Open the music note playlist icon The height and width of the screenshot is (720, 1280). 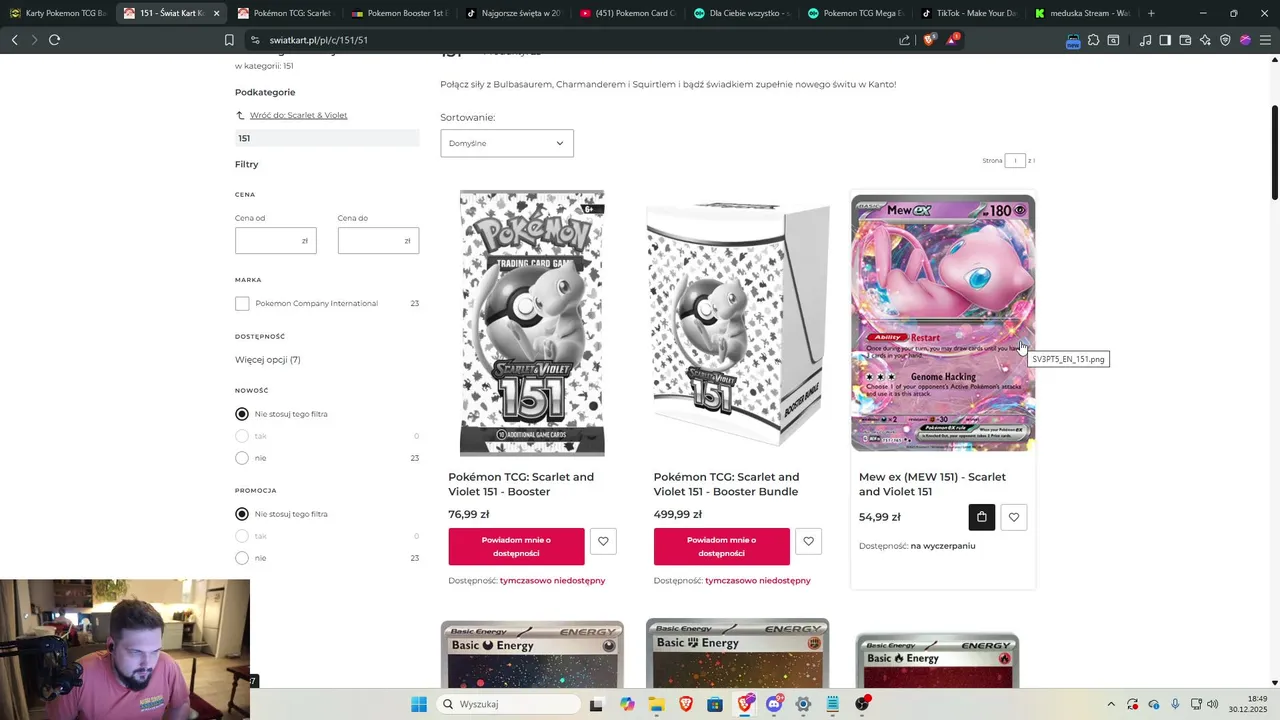pos(1145,40)
